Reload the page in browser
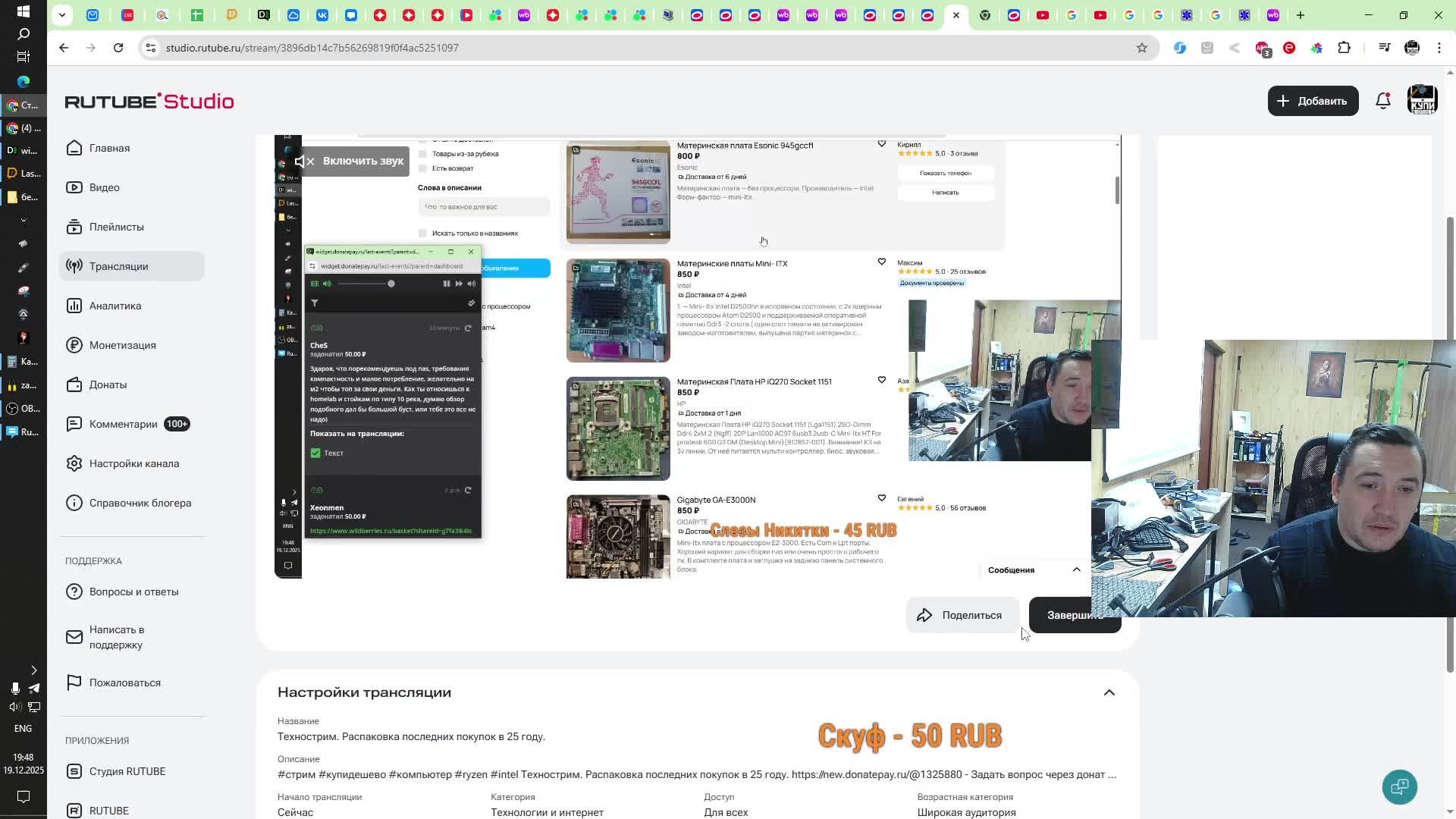Screen dimensions: 1456x819 118,48
